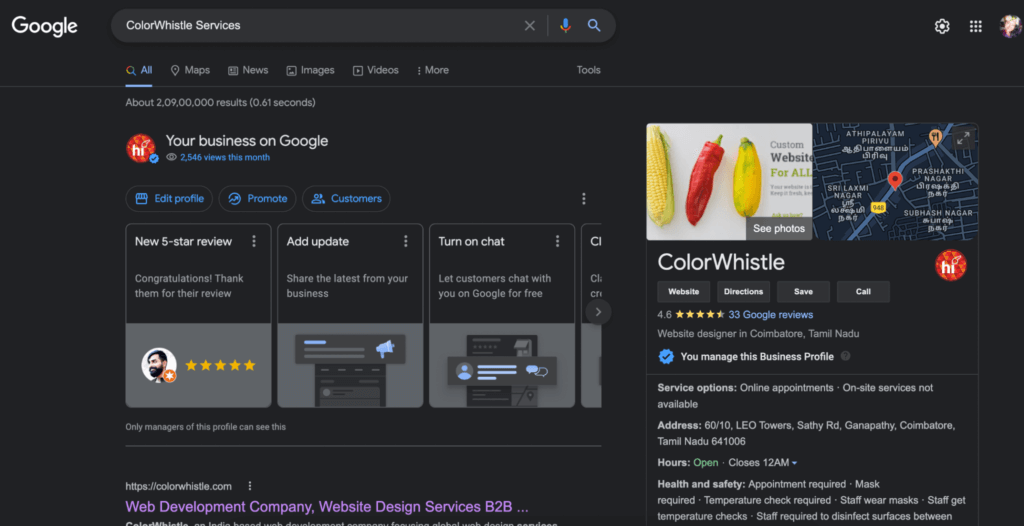Open the vegetables business photo
This screenshot has width=1024, height=526.
click(729, 182)
